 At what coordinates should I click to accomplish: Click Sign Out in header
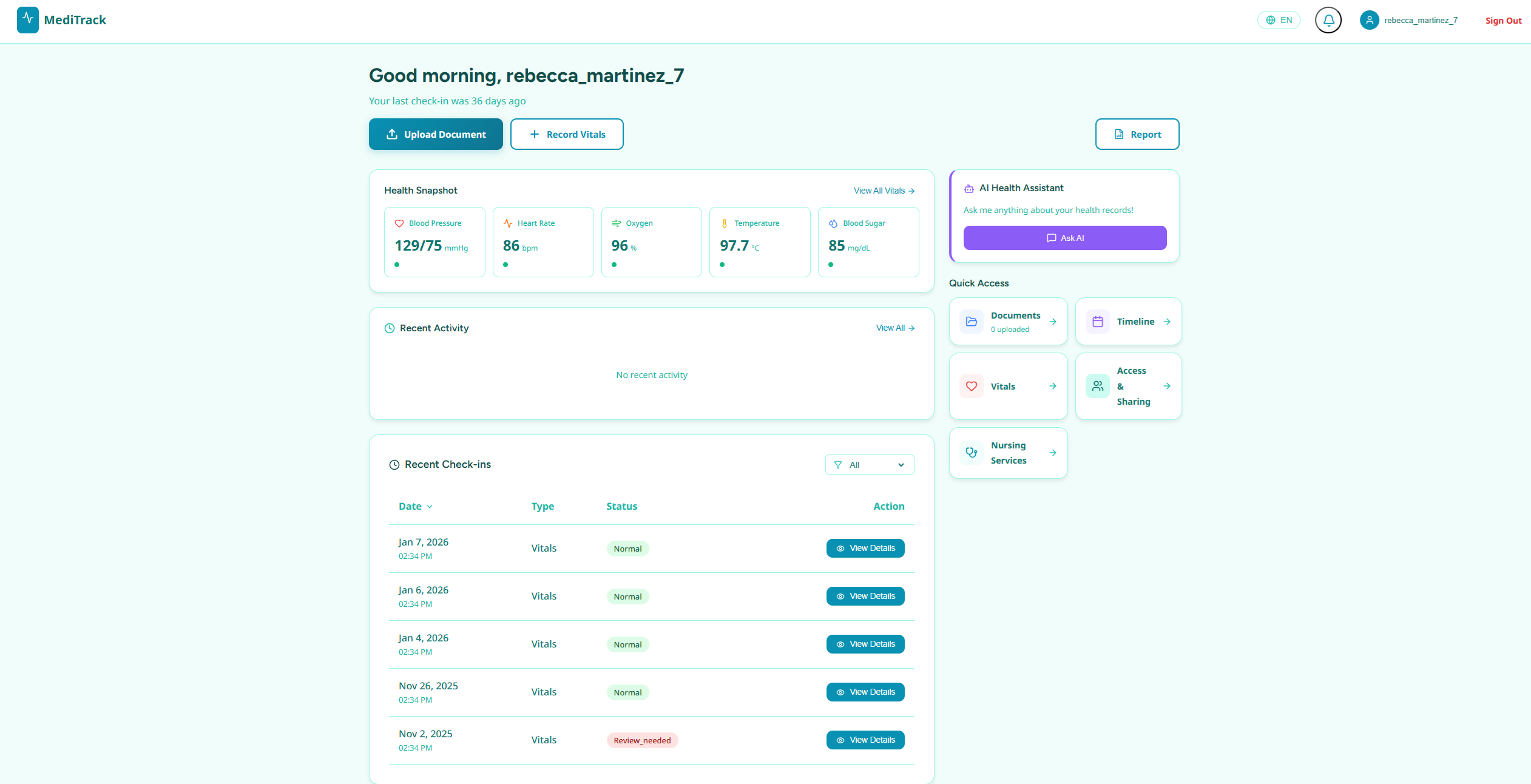[x=1502, y=21]
